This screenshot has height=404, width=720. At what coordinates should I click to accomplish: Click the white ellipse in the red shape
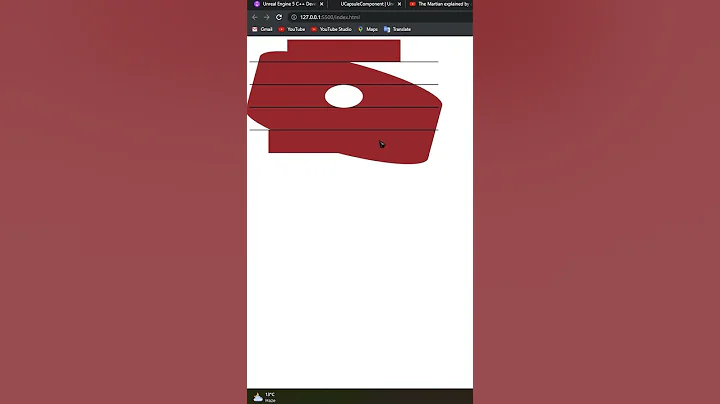tap(344, 96)
